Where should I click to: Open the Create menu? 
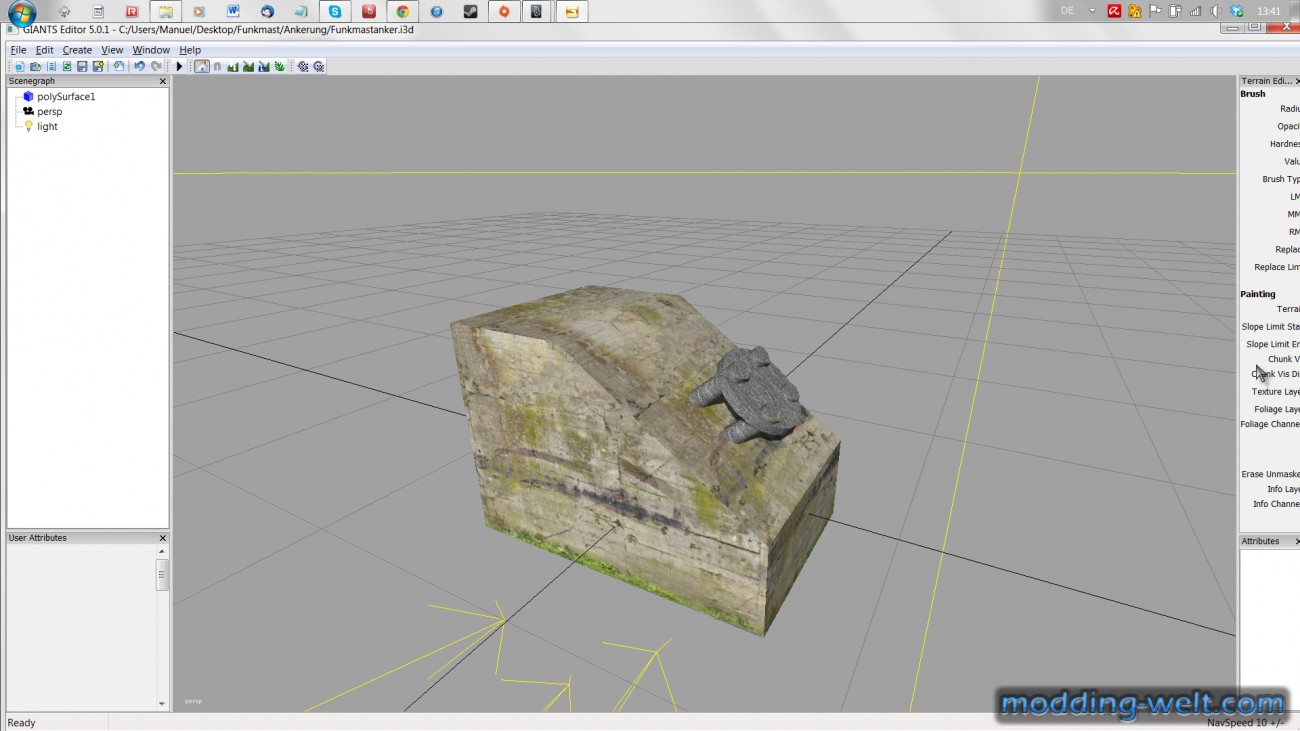(77, 50)
